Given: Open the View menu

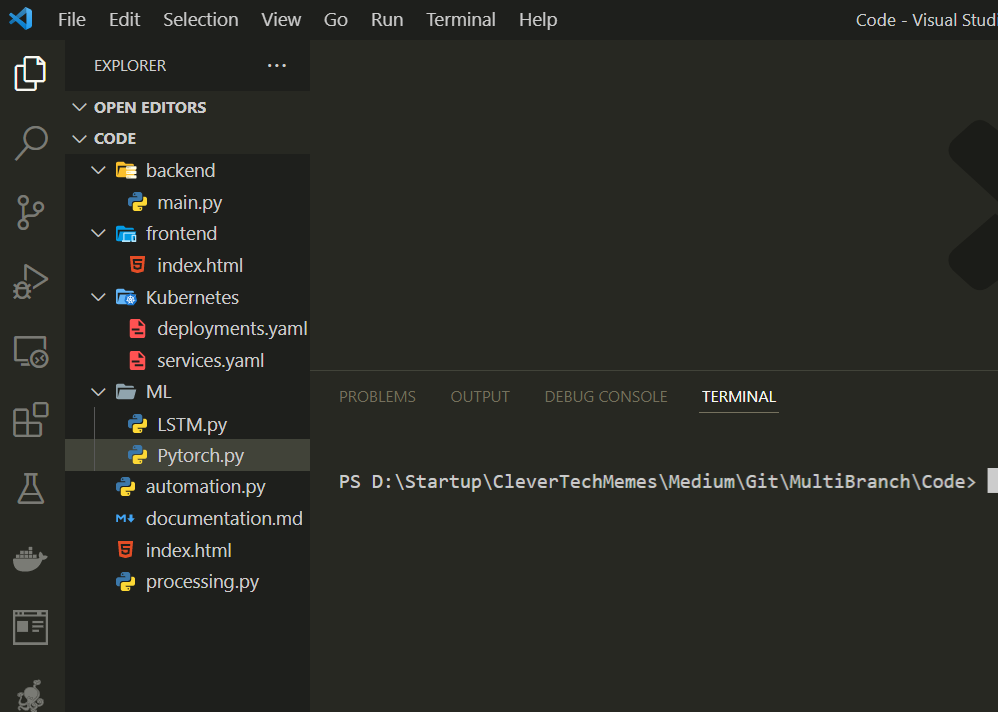Looking at the screenshot, I should click(281, 19).
